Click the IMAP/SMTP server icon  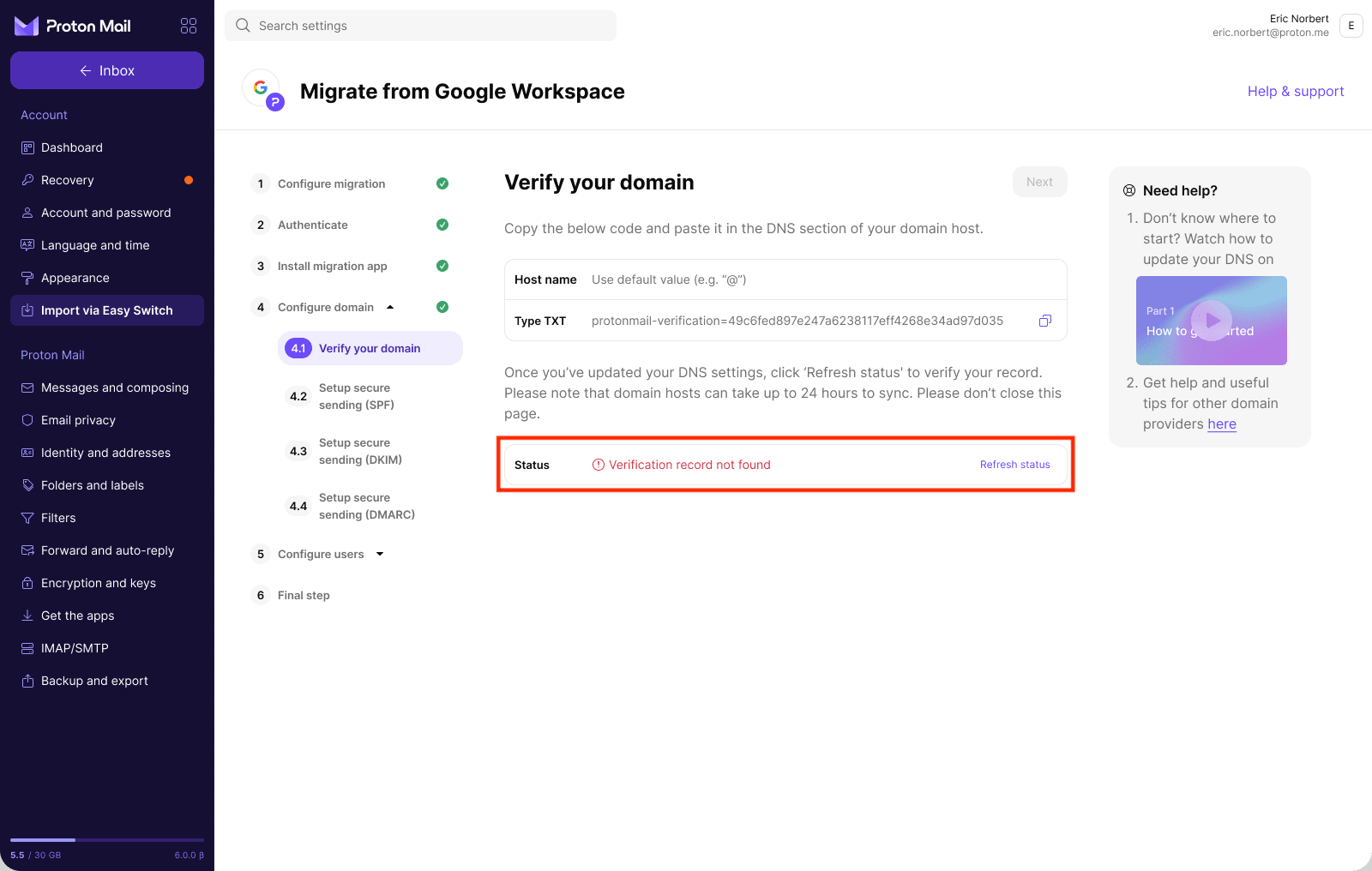click(27, 648)
